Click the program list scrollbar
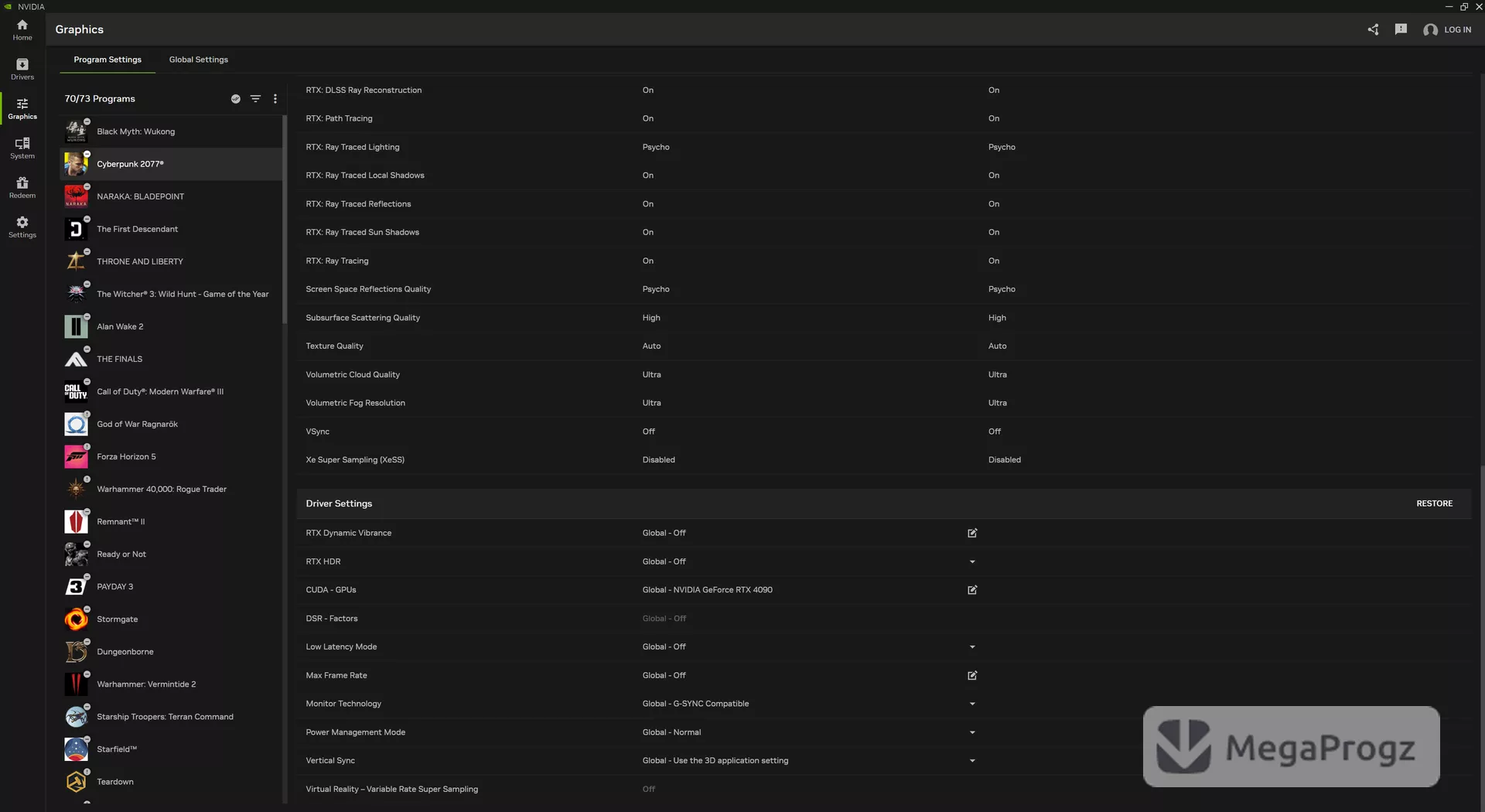1485x812 pixels. pos(285,220)
